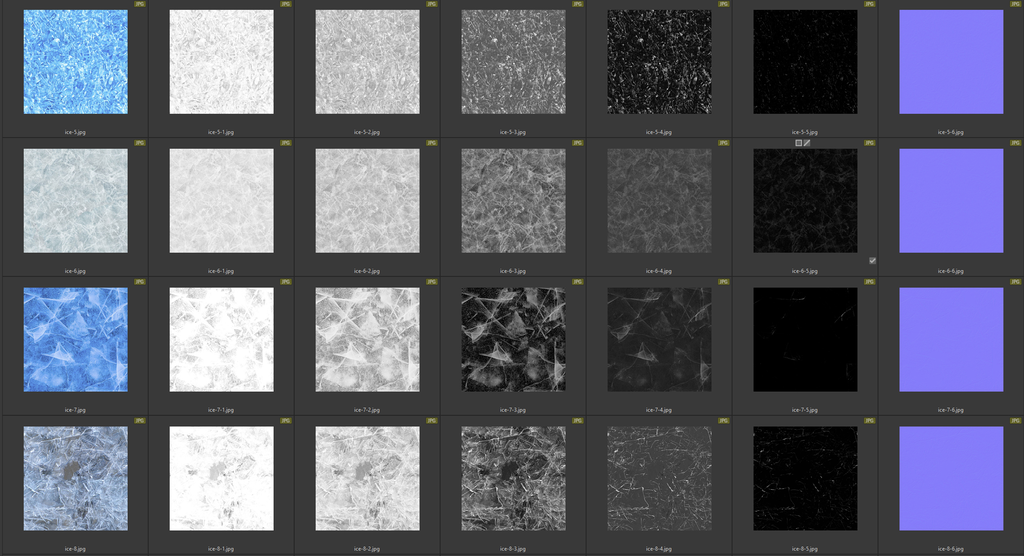Click the JPG badge on ice-5-4.jpg
This screenshot has height=556, width=1024.
724,4
